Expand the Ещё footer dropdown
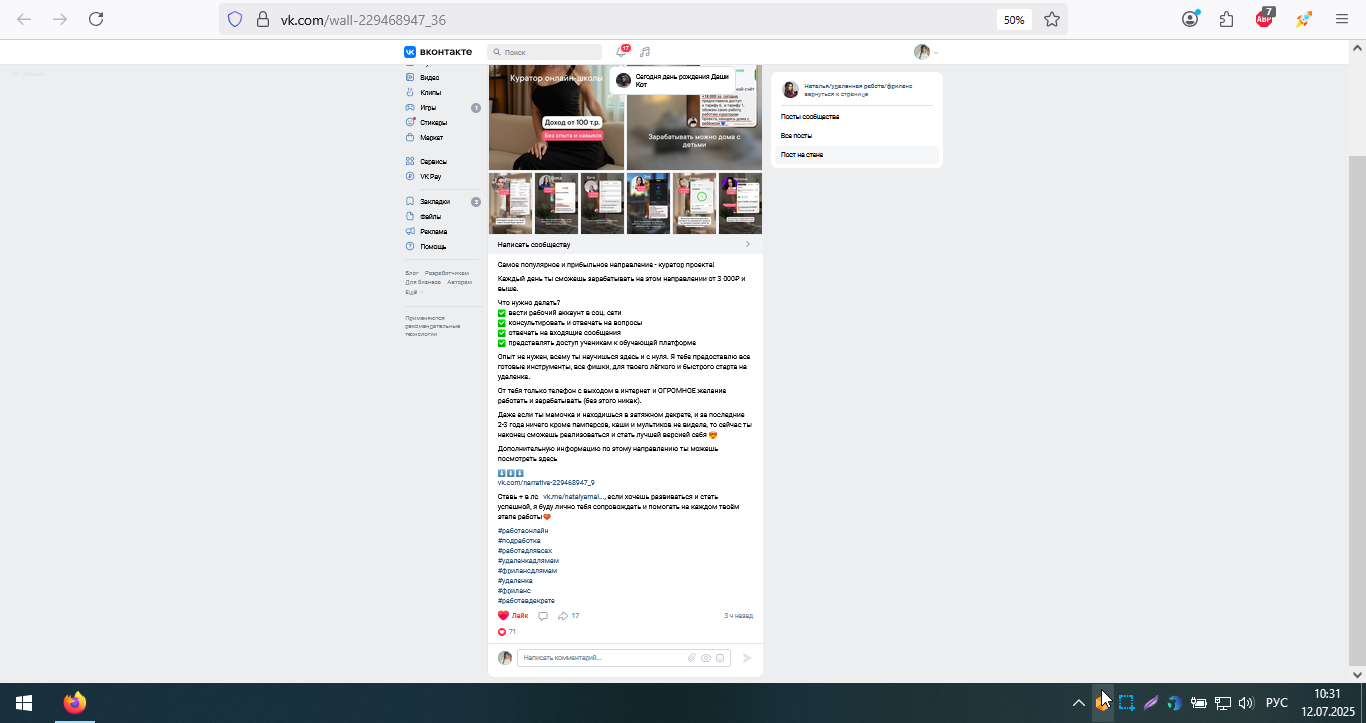Screen dimensions: 1366x723 tap(413, 292)
